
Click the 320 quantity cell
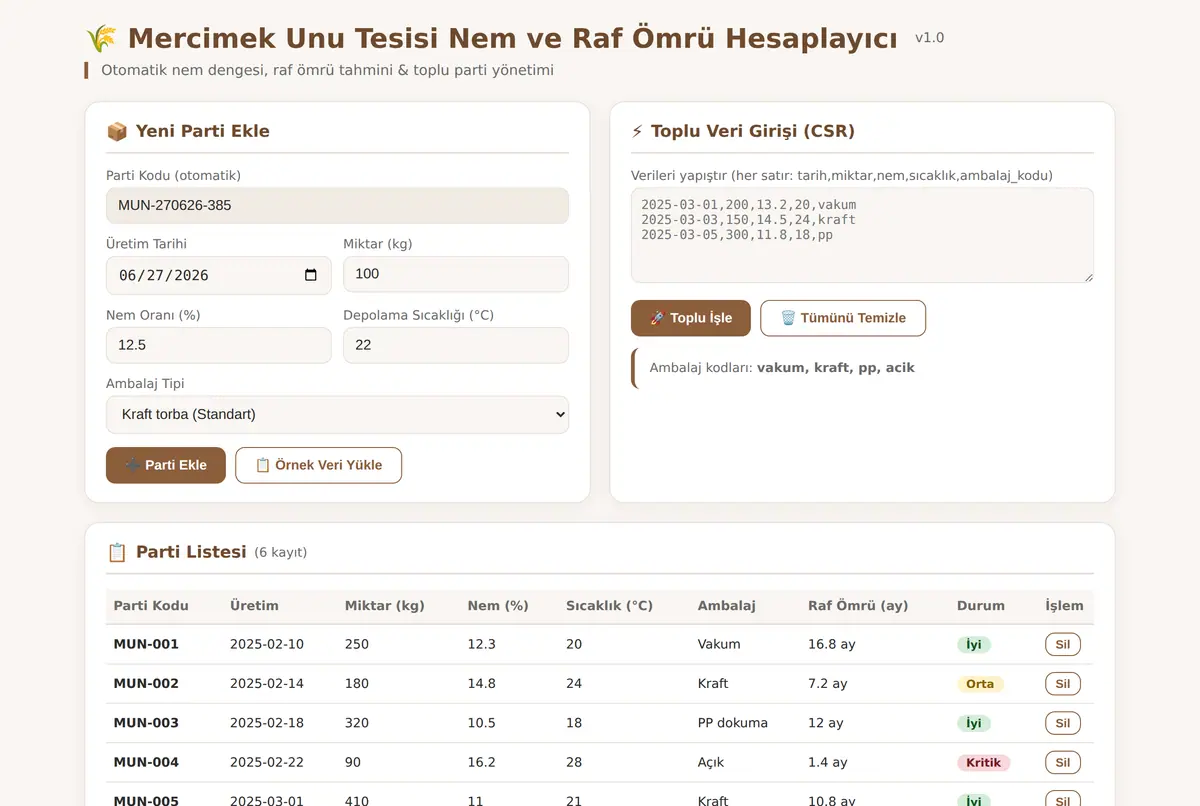point(357,723)
